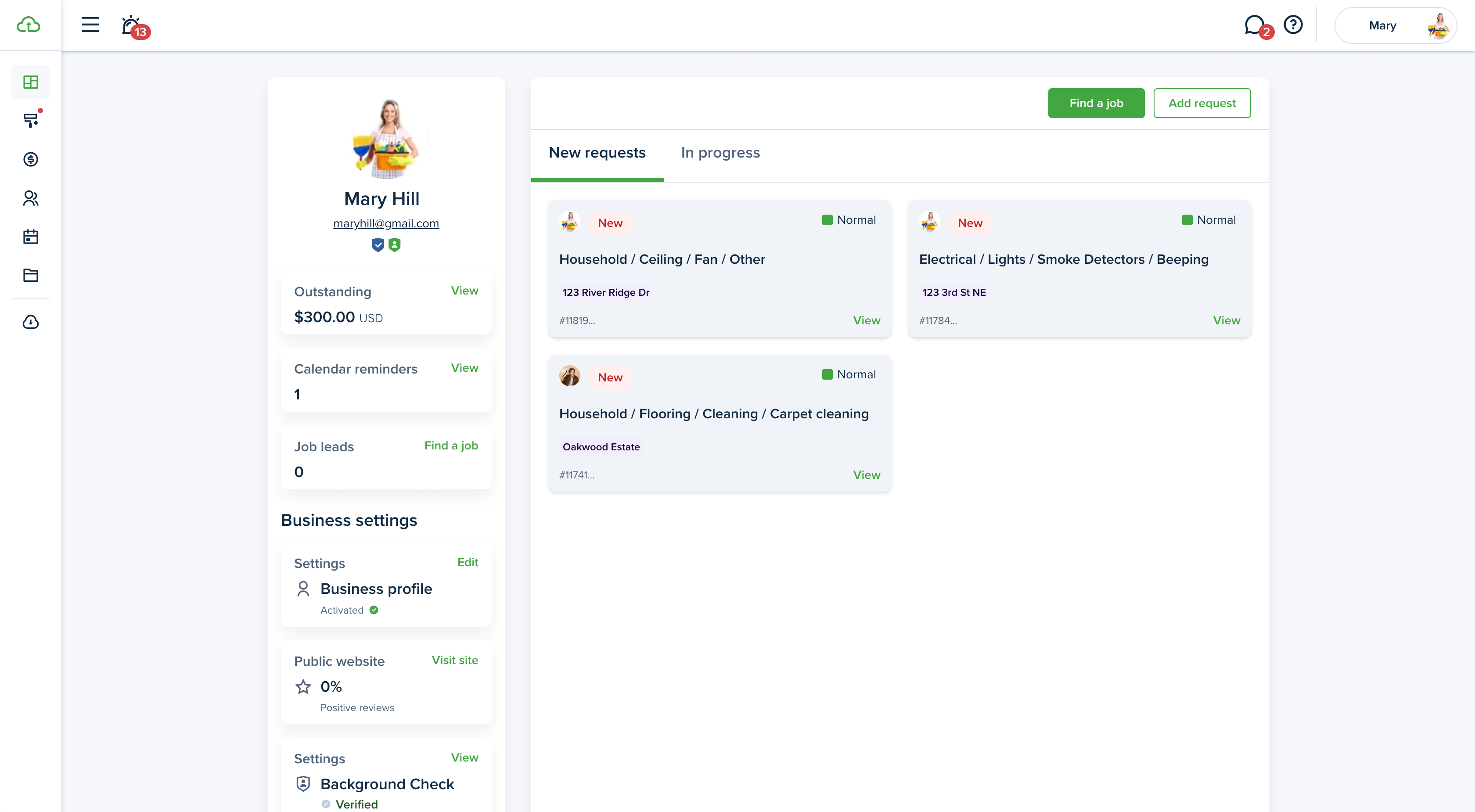This screenshot has width=1475, height=812.
Task: Open the Mary user menu
Action: (1396, 25)
